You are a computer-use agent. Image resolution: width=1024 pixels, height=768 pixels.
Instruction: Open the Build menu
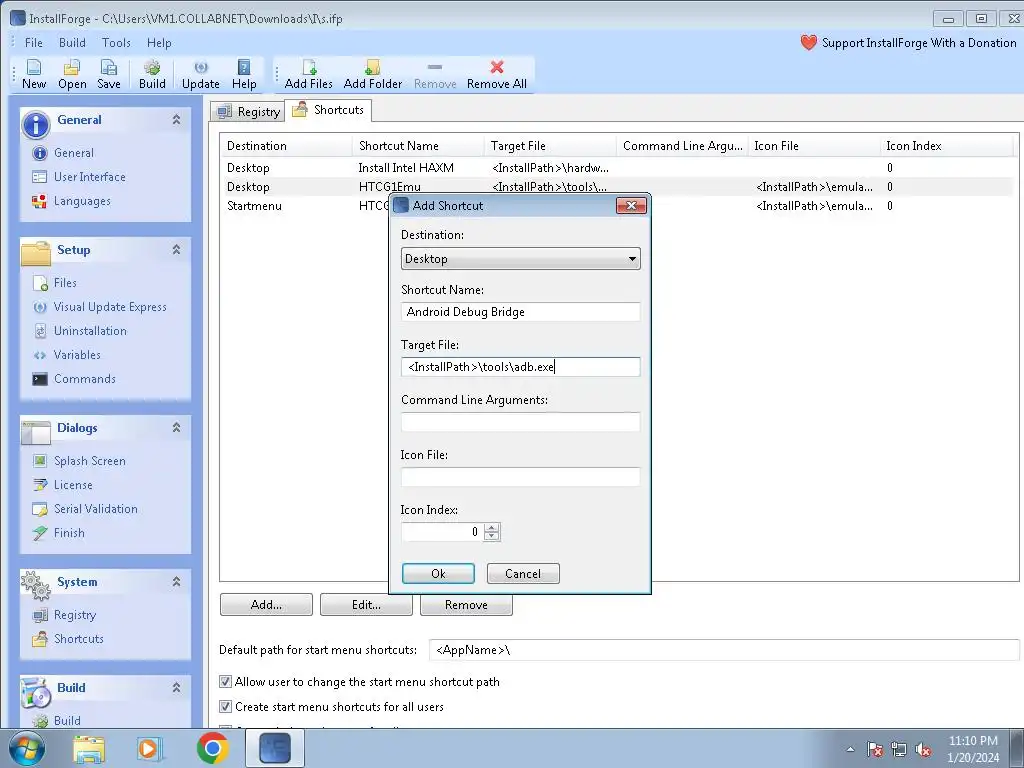click(x=72, y=43)
